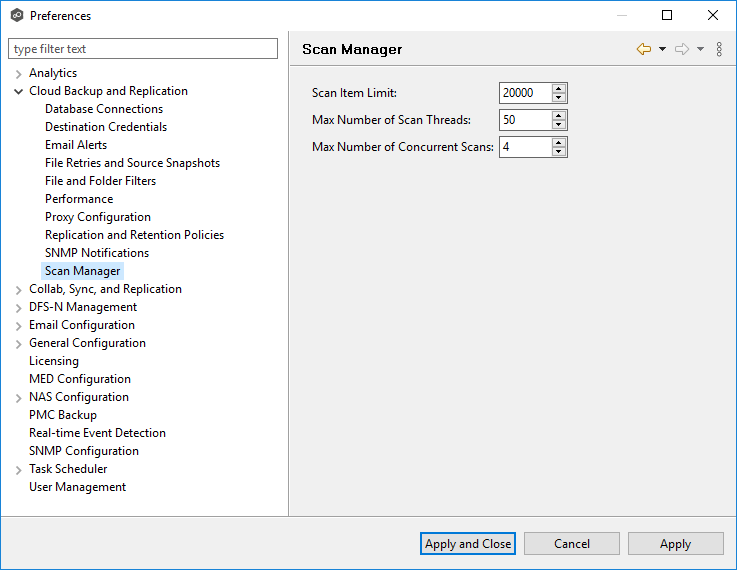Viewport: 737px width, 570px height.
Task: Click the back navigation arrow icon
Action: [x=643, y=49]
